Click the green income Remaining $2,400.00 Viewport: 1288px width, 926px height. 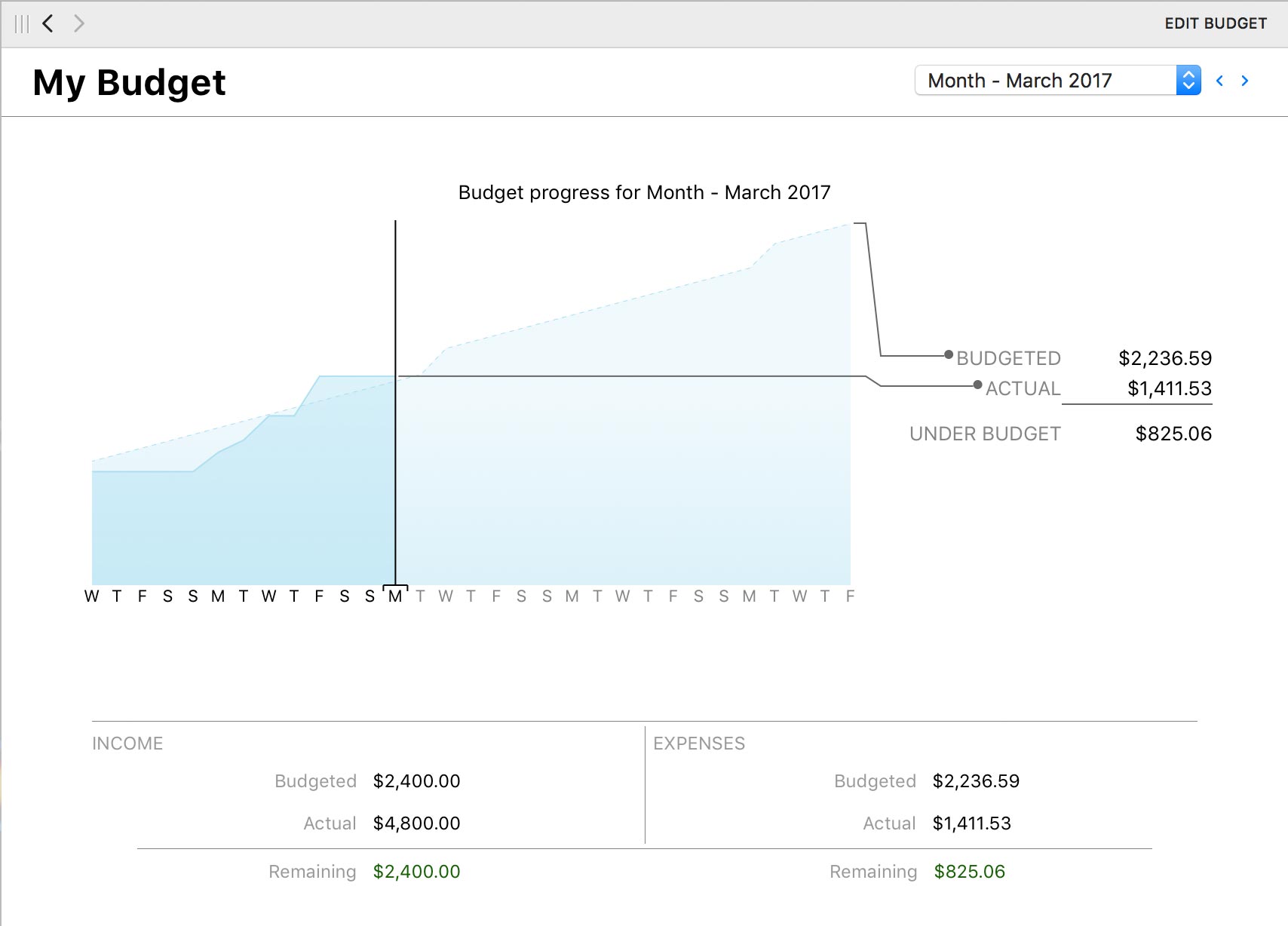click(416, 872)
